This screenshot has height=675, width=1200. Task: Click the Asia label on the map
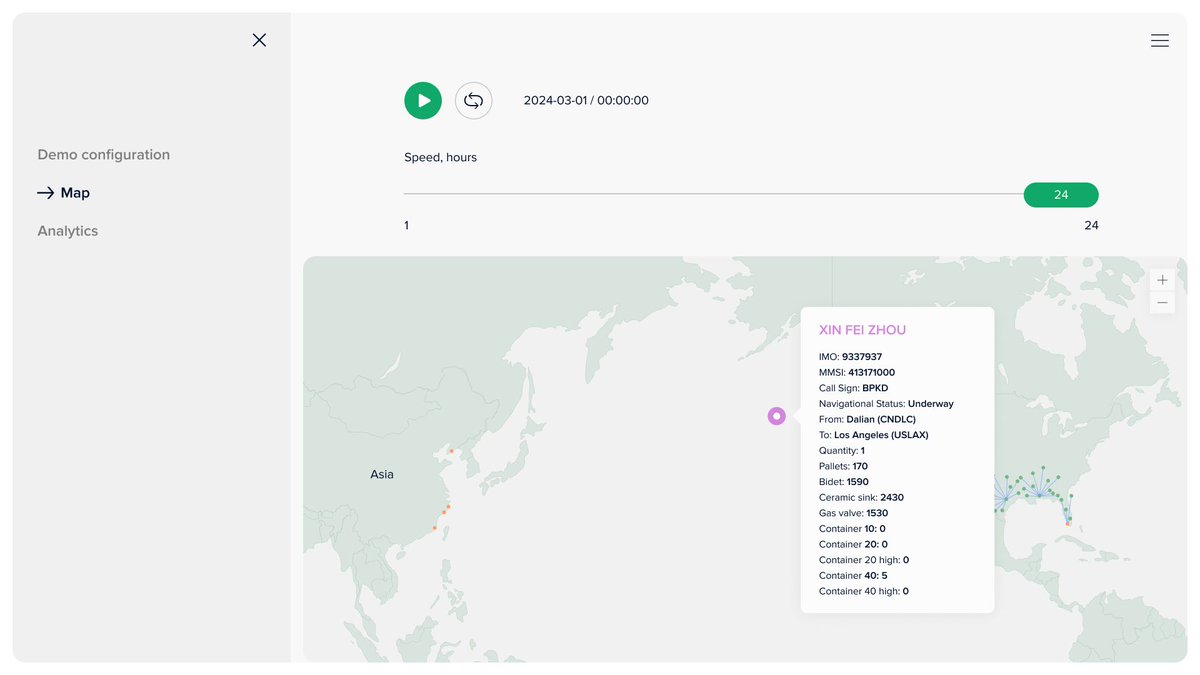point(382,474)
